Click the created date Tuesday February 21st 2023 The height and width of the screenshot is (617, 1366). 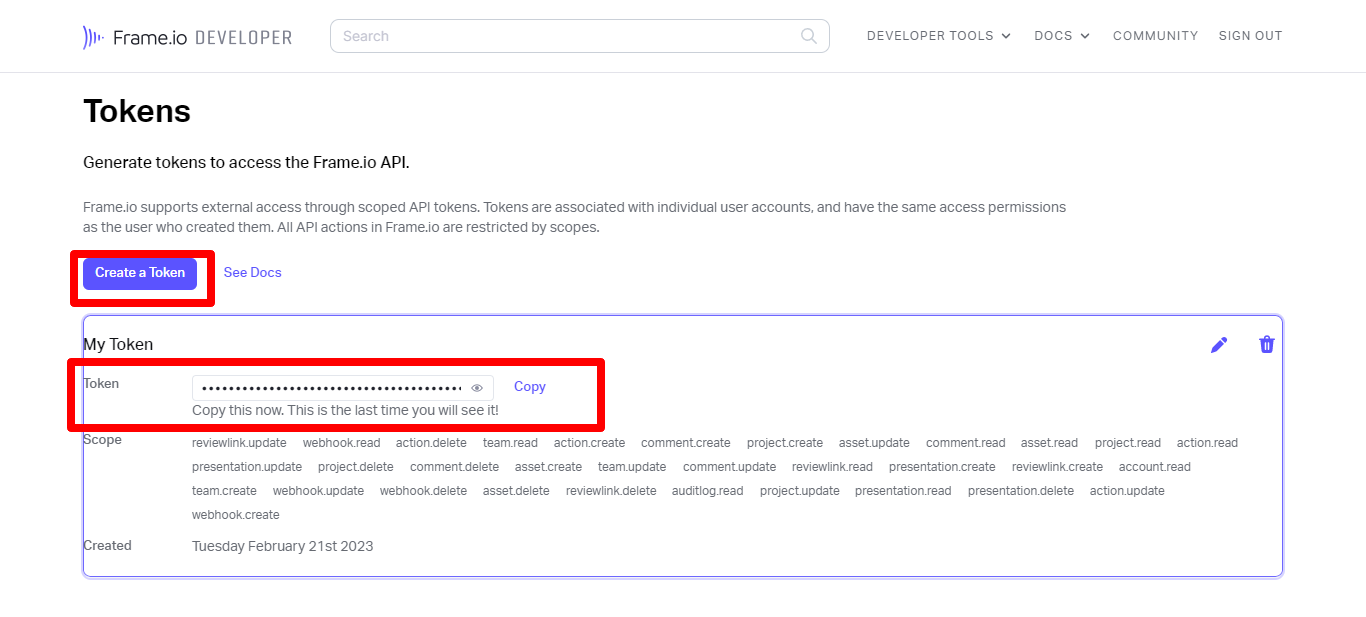pos(282,546)
